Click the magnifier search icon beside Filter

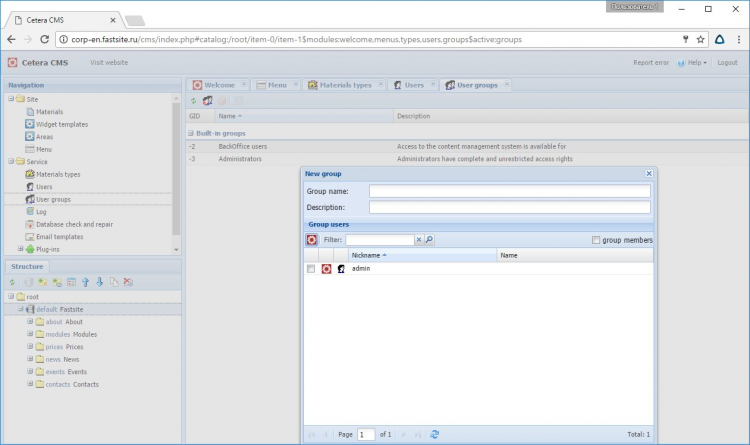[x=429, y=240]
